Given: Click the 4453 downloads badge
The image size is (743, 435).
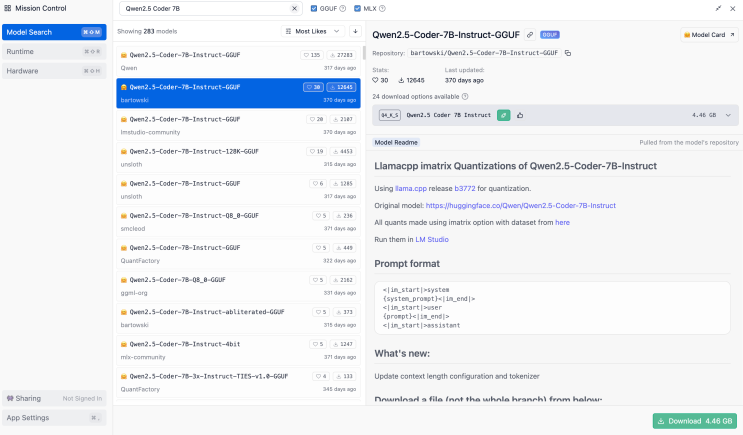Looking at the screenshot, I should [x=343, y=152].
